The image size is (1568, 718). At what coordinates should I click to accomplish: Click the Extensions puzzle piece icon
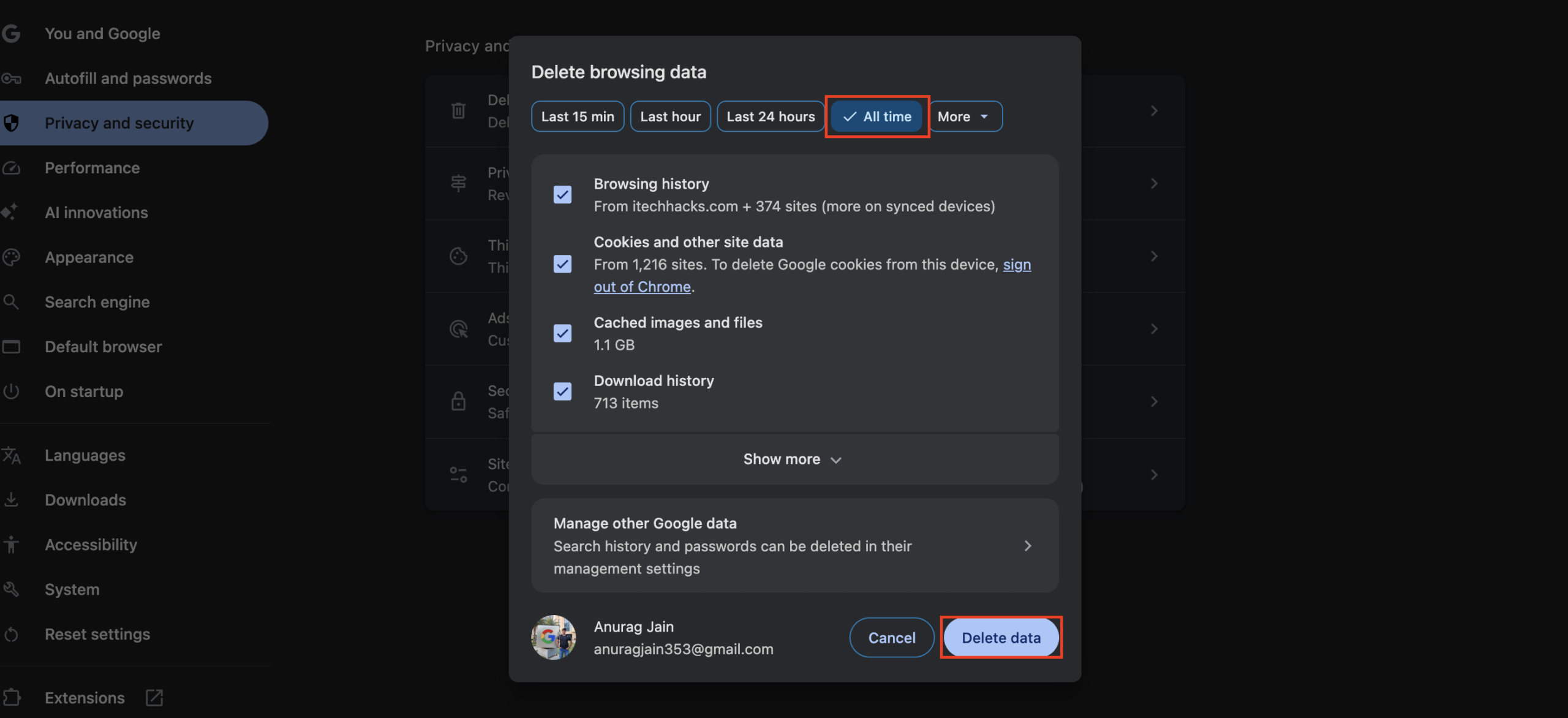point(11,697)
